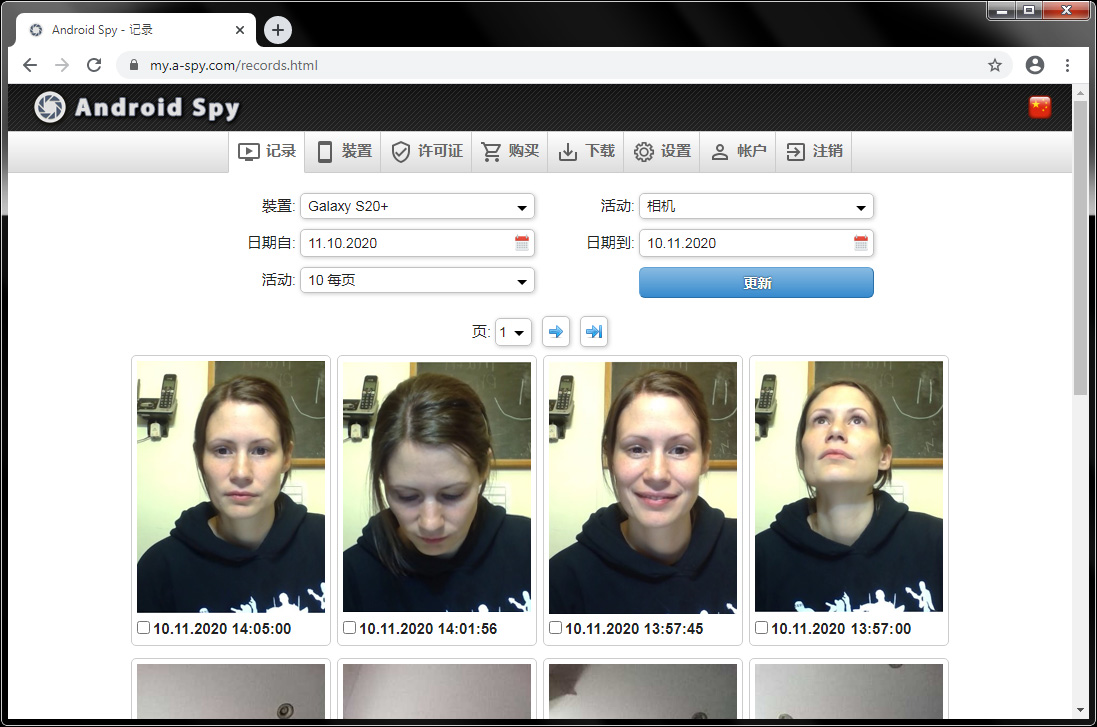Jump to last page arrow icon
The image size is (1097, 727).
[x=593, y=332]
